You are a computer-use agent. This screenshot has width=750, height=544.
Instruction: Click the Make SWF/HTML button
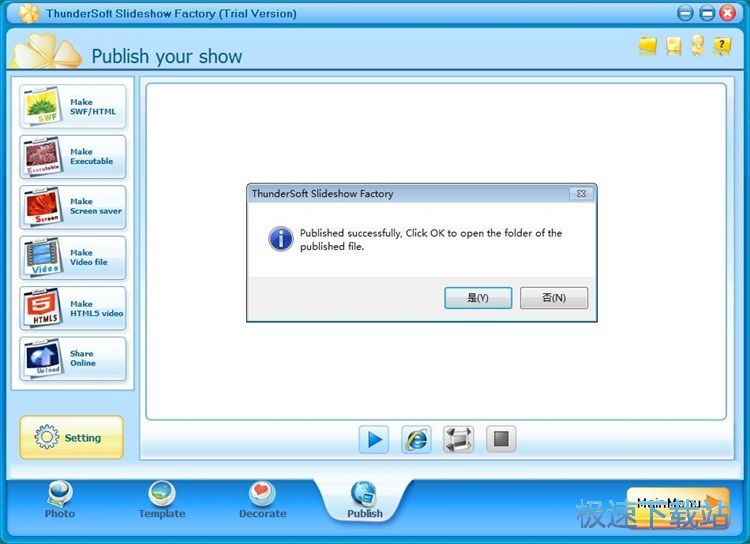[x=73, y=106]
